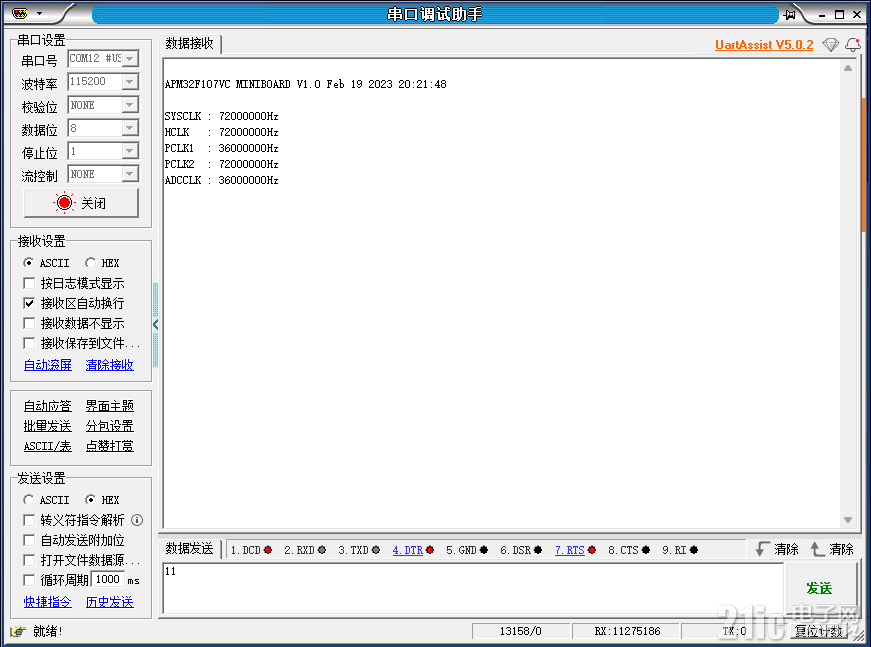Open the 历史发送 send history link
The width and height of the screenshot is (871, 647).
(x=109, y=601)
